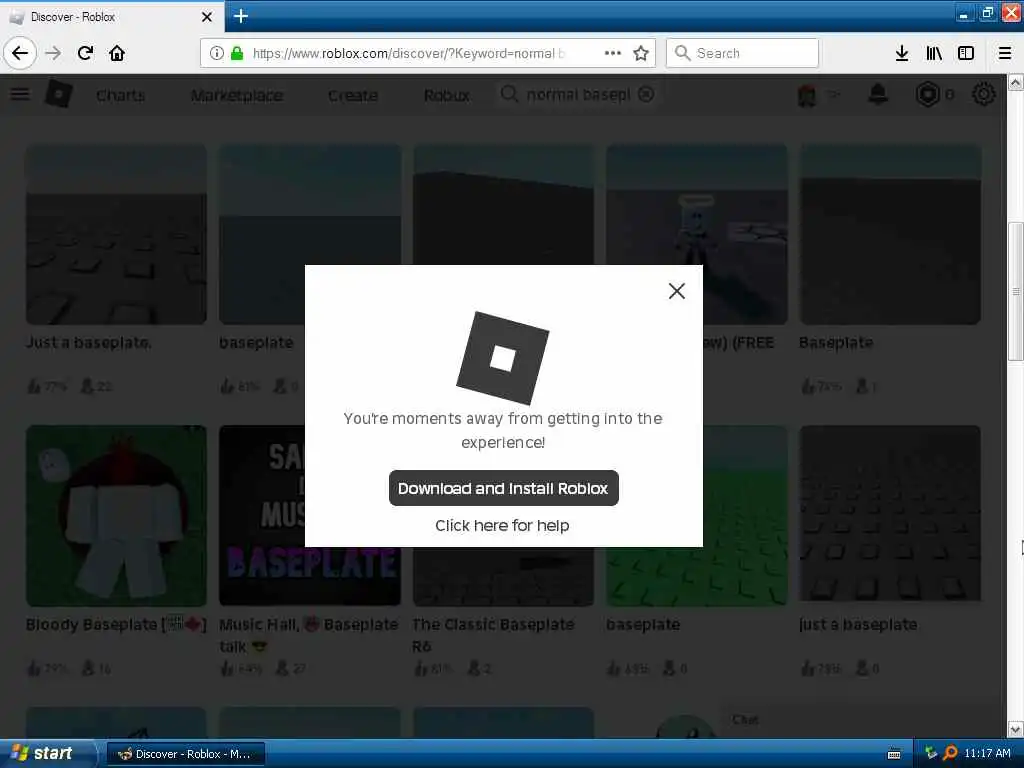Show site information icon in address bar

tap(216, 53)
